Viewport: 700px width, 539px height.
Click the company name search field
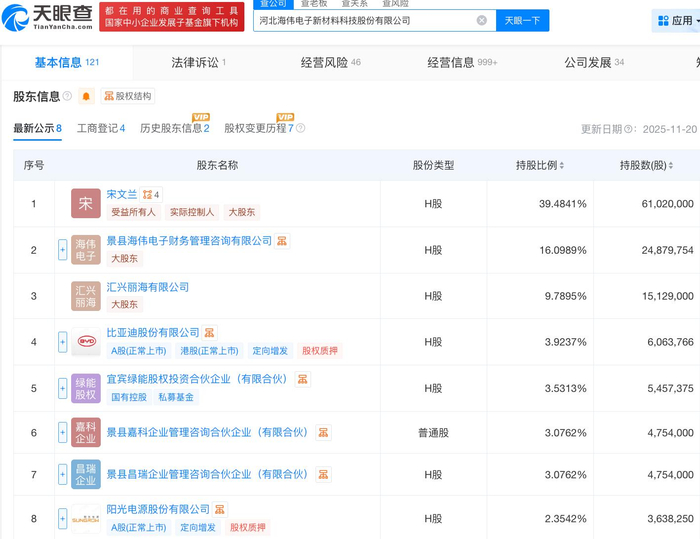click(360, 20)
